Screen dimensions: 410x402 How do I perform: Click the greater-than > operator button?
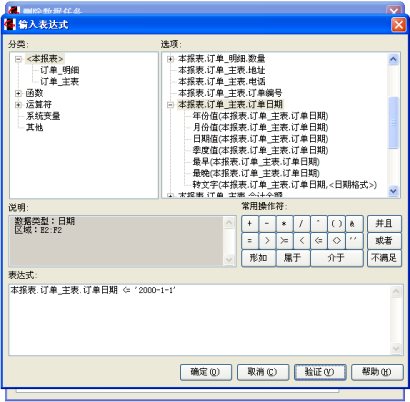click(267, 241)
